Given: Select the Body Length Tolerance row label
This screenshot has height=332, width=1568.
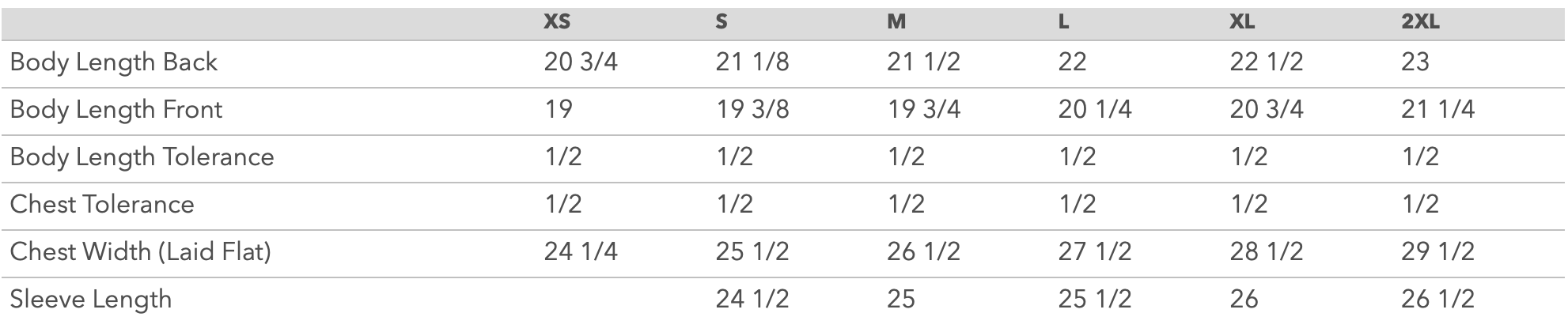Looking at the screenshot, I should 142,157.
